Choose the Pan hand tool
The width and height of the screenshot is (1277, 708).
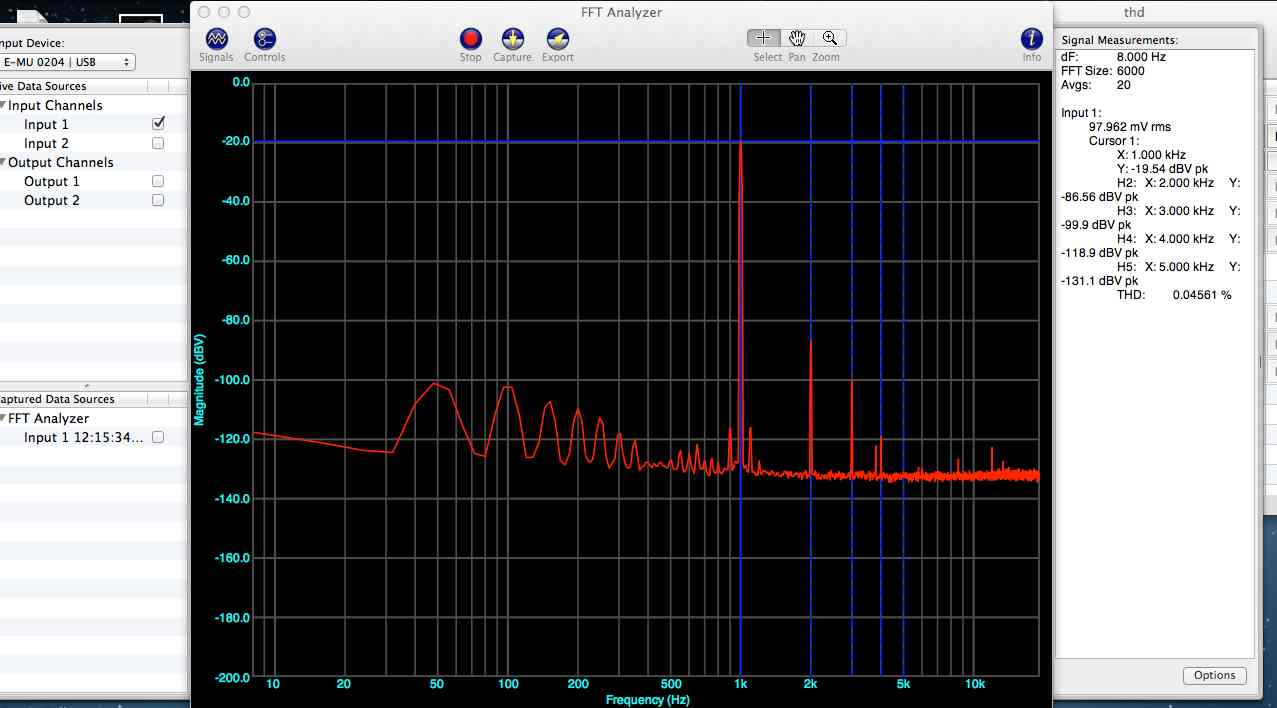[x=797, y=38]
